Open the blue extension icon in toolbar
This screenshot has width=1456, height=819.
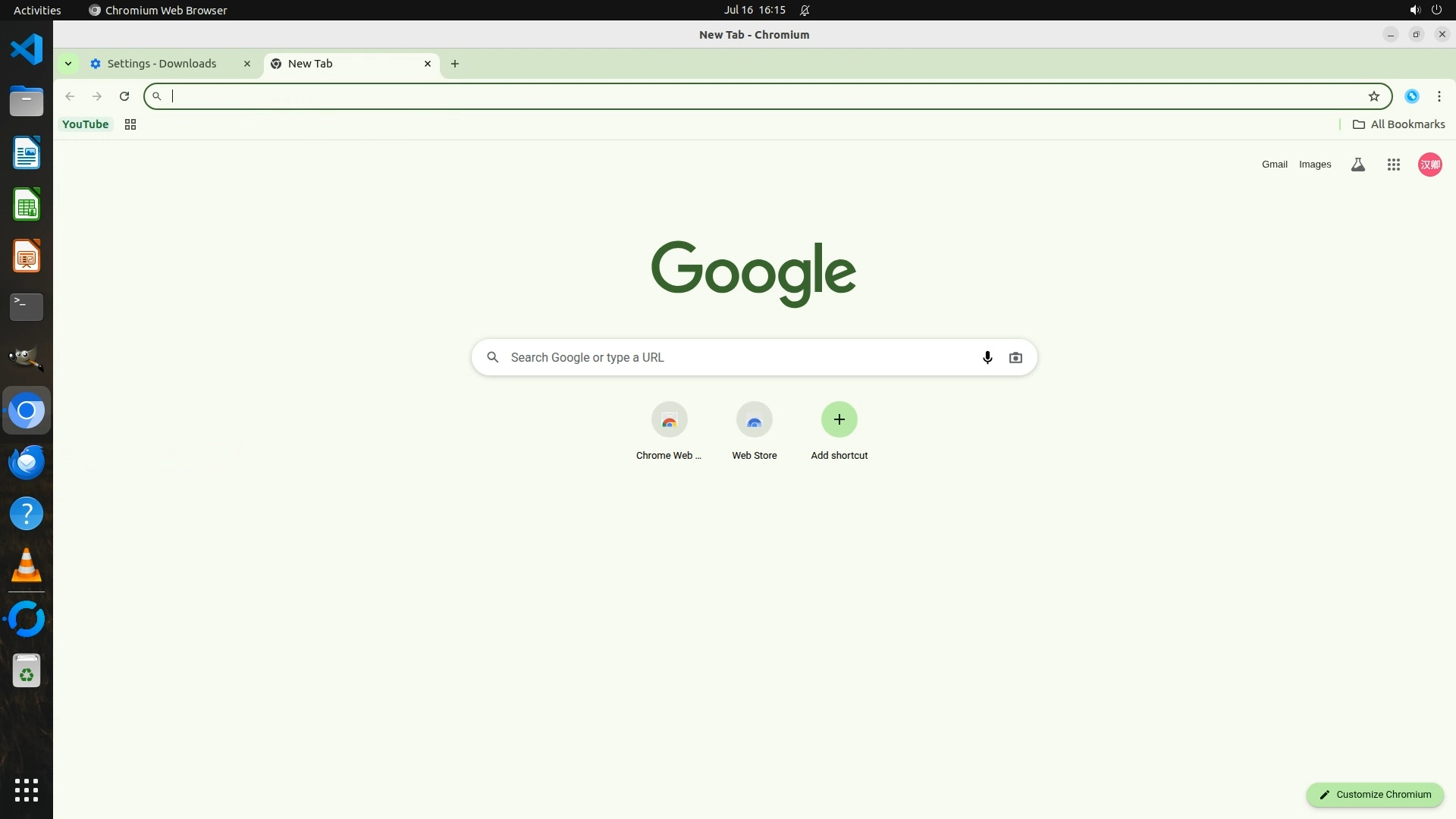point(1411,96)
